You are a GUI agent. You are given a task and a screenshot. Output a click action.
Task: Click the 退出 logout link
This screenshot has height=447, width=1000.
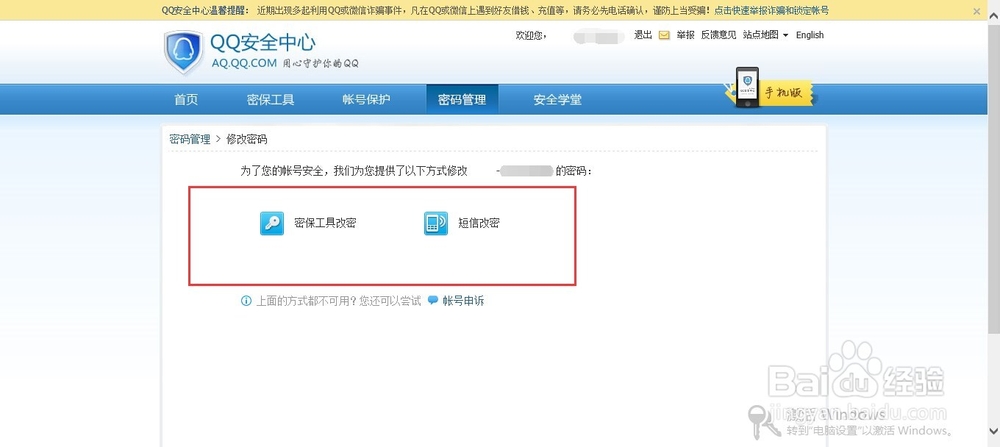point(643,35)
